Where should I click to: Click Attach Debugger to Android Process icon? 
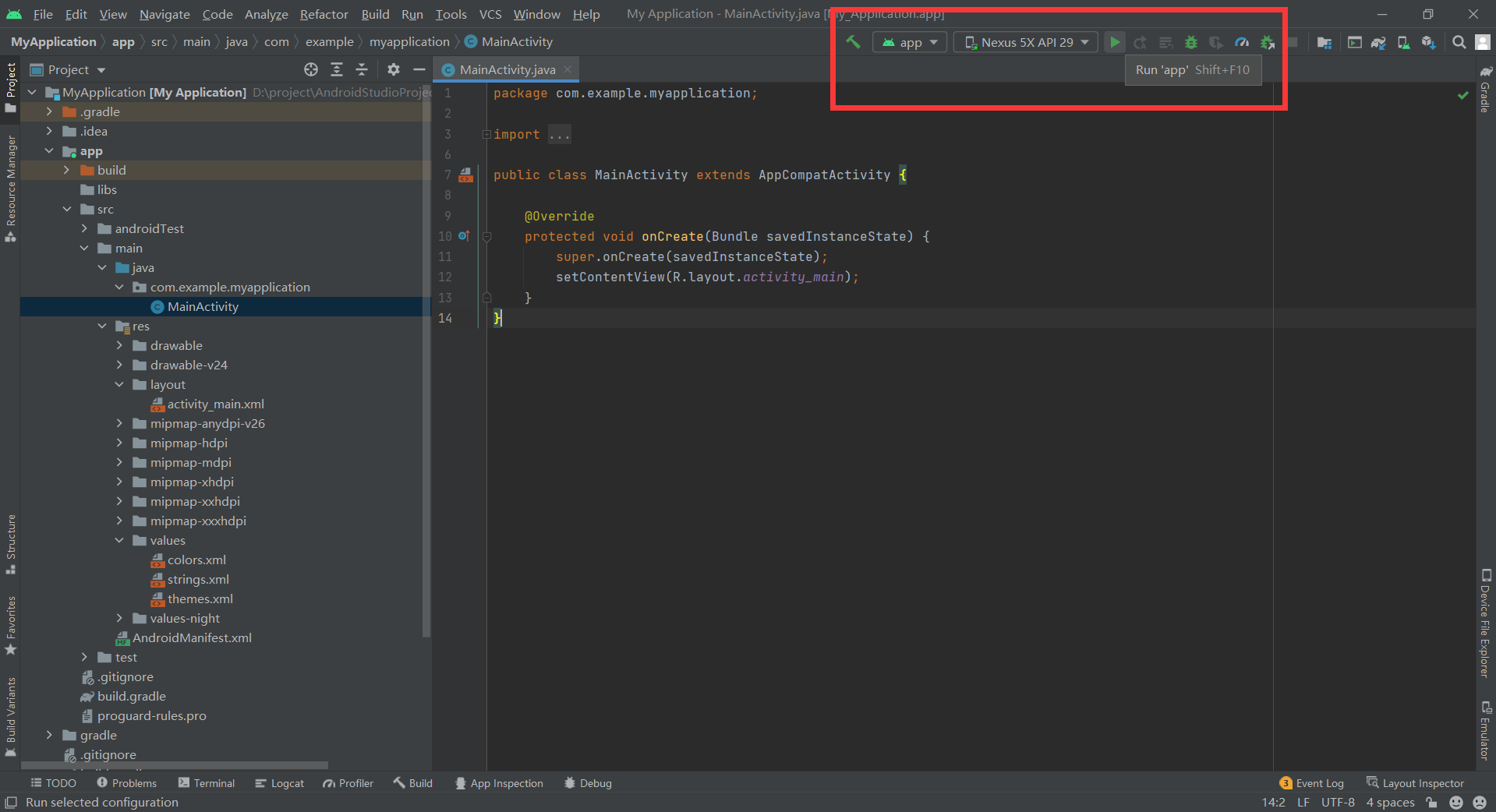point(1268,42)
